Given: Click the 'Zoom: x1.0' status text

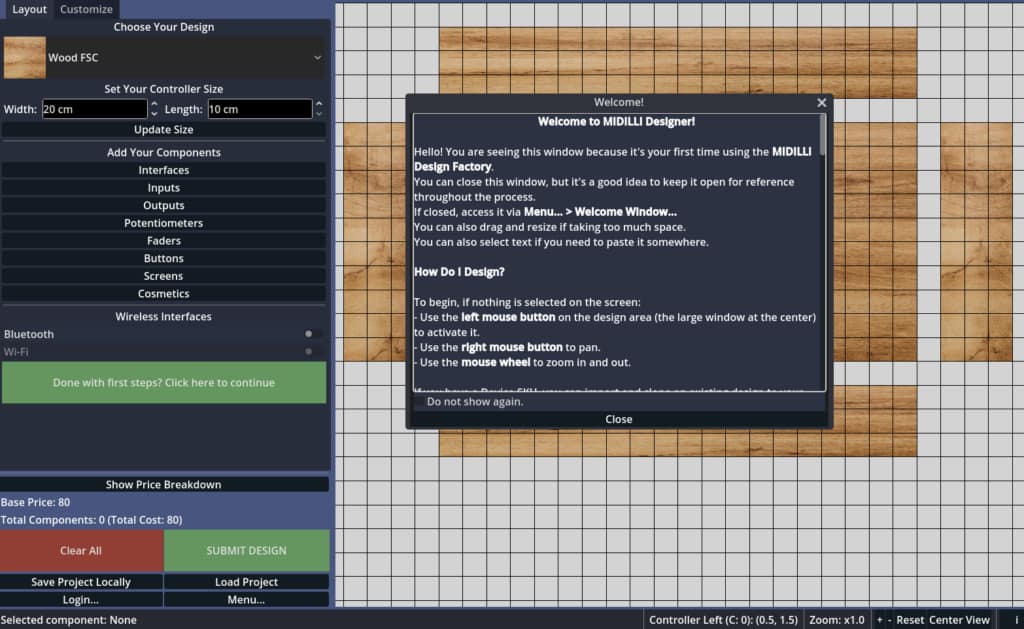Looking at the screenshot, I should [x=837, y=620].
